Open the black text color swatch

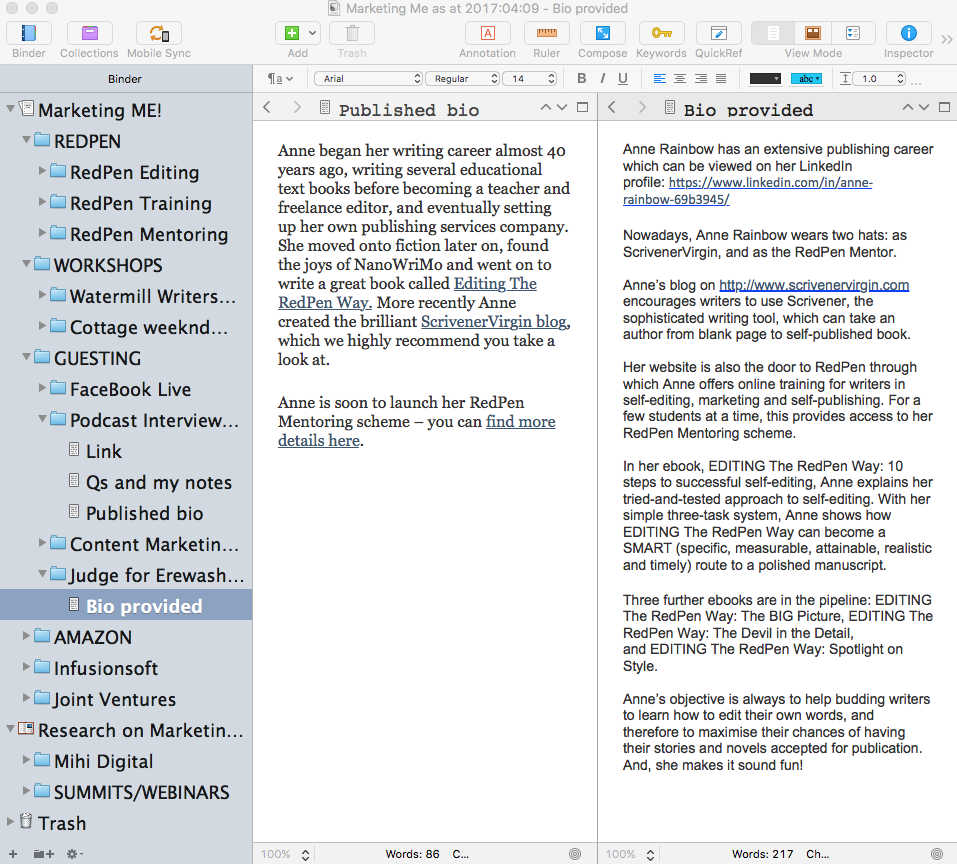(x=765, y=78)
